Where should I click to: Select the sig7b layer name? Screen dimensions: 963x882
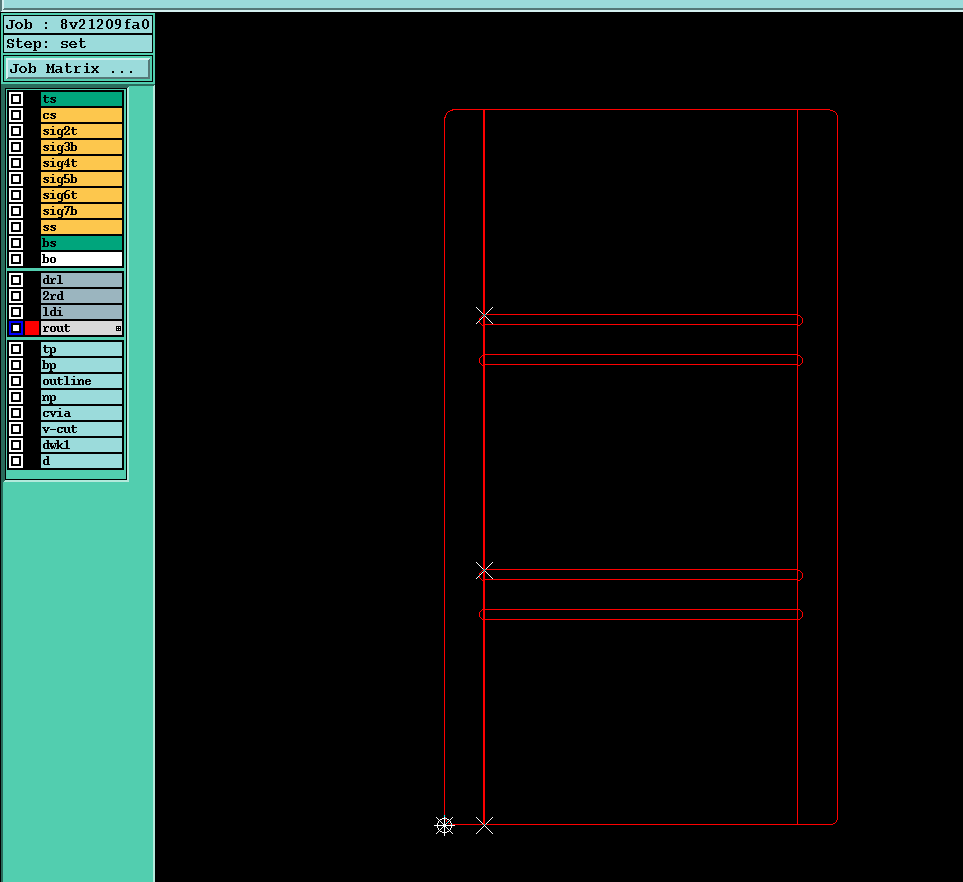click(82, 211)
